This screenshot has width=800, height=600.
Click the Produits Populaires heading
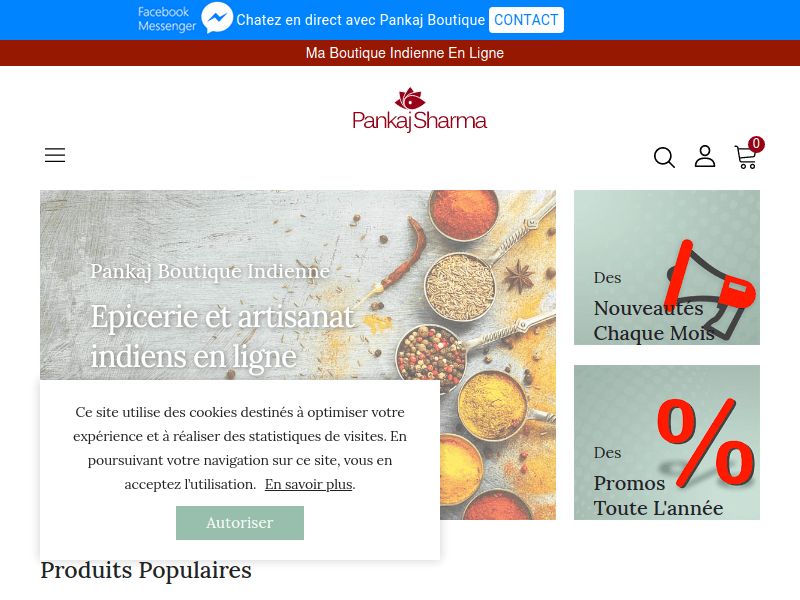[x=146, y=570]
